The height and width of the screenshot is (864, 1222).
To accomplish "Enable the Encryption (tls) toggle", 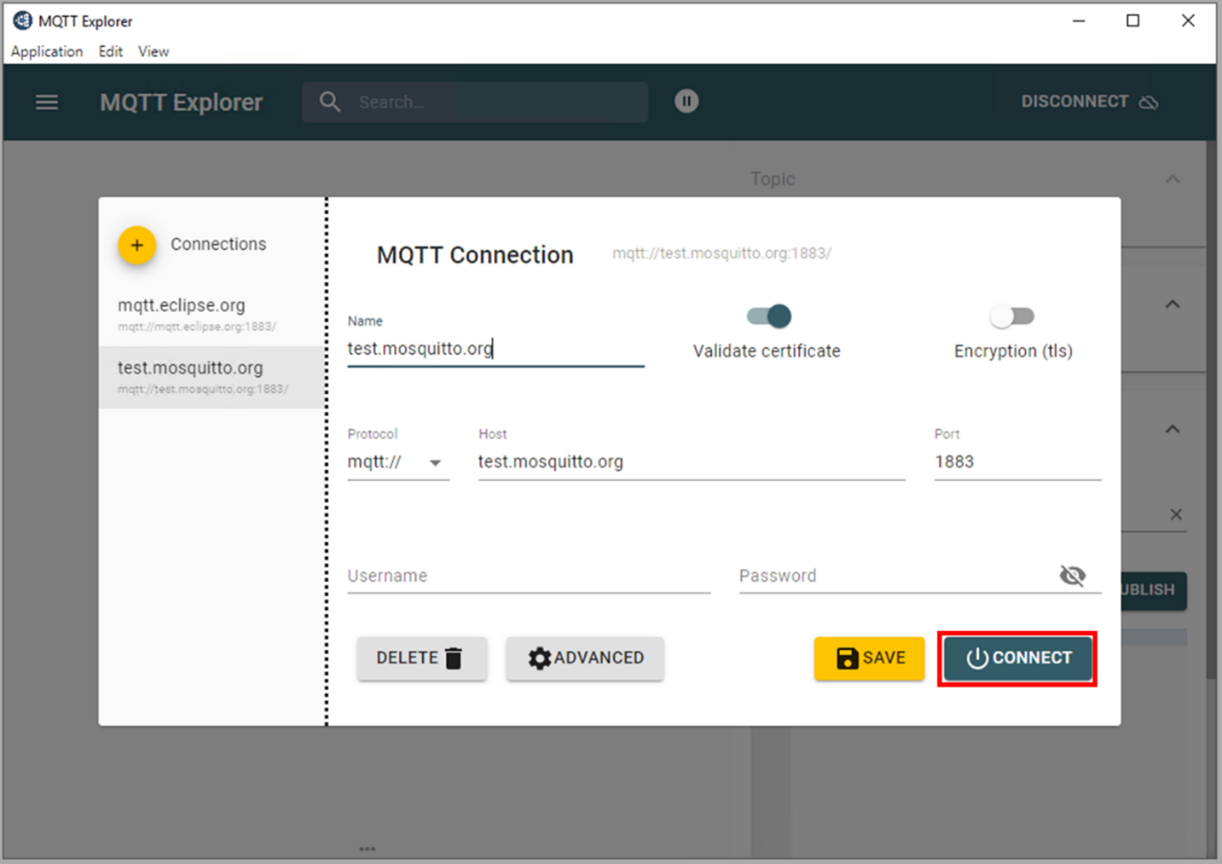I will tap(1012, 316).
